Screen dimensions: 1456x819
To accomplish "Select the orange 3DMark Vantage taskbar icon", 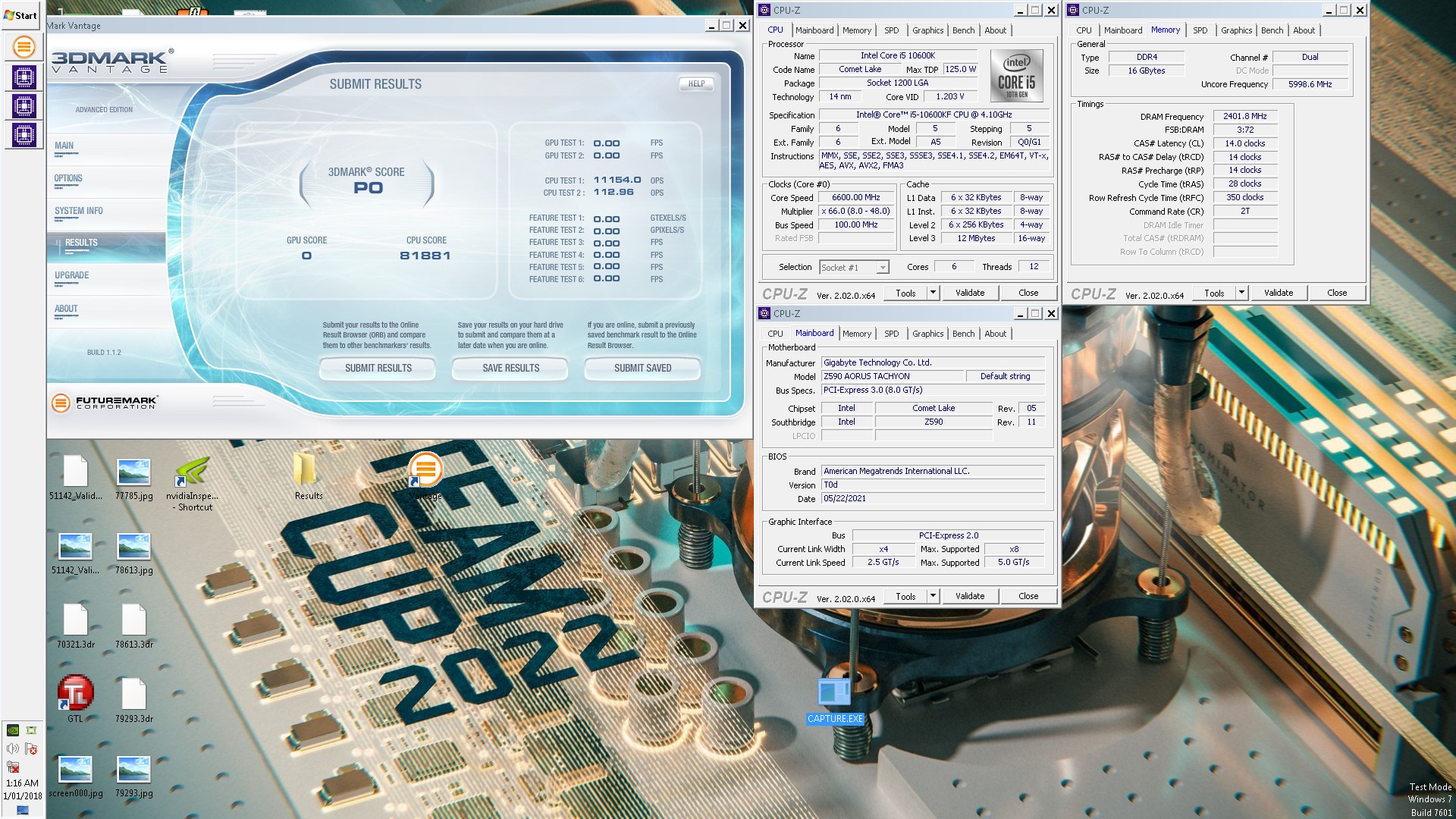I will (24, 47).
